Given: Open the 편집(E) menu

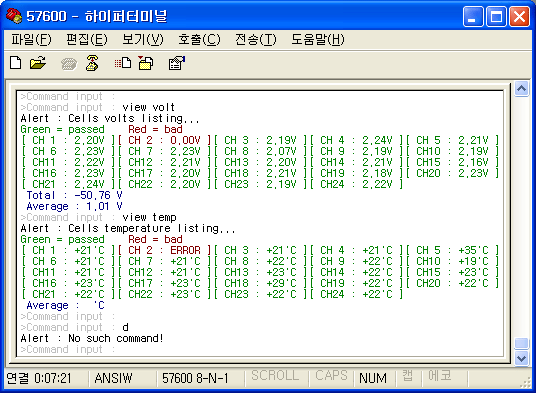Looking at the screenshot, I should point(87,40).
